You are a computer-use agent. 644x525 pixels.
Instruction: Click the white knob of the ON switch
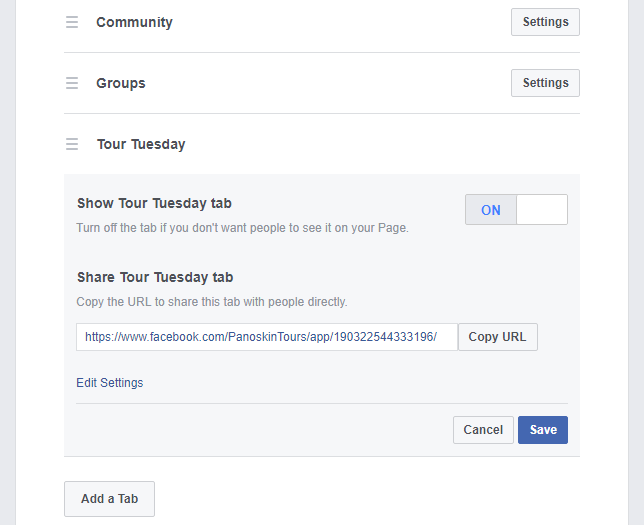542,210
